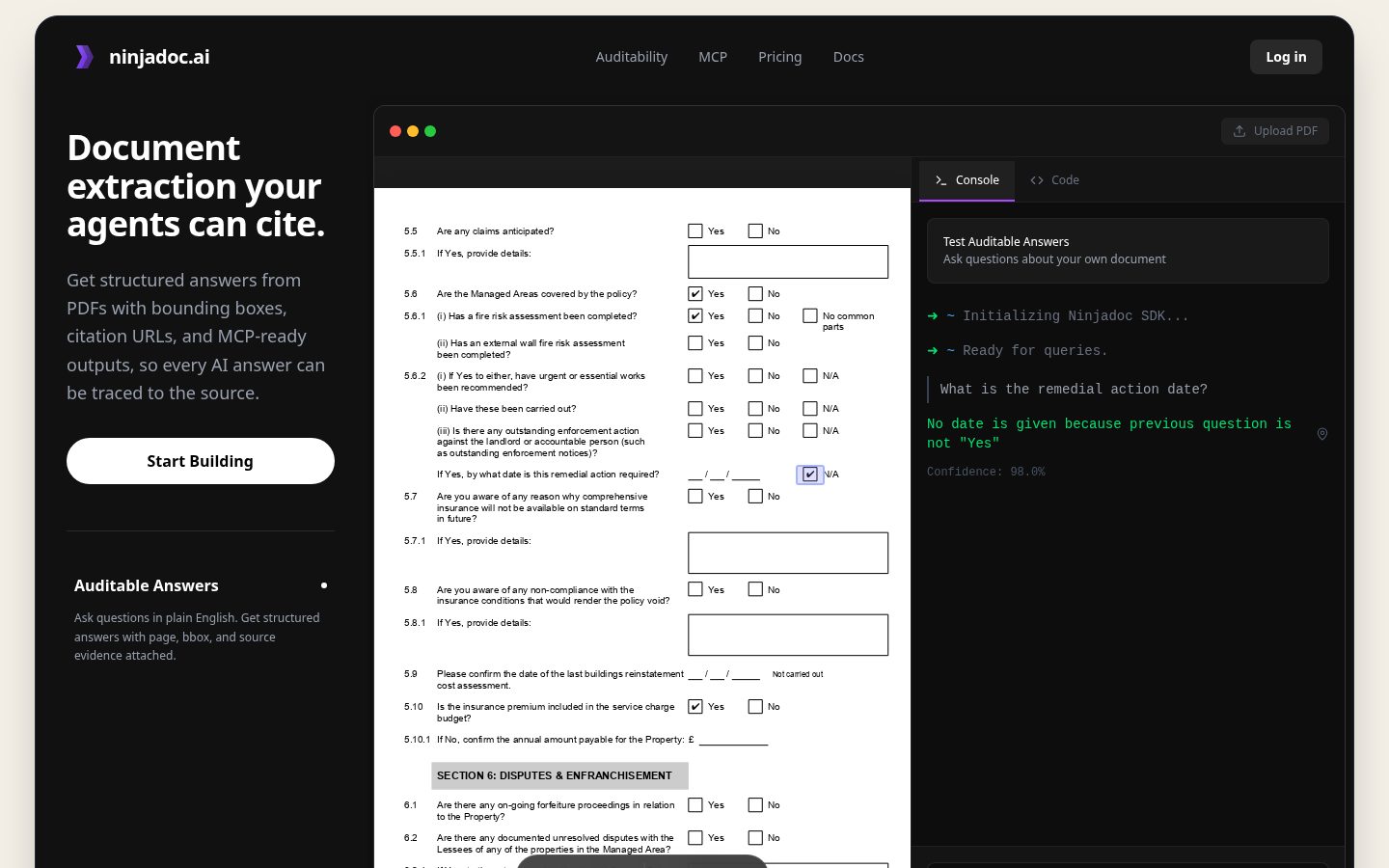Open the Auditability nav item
This screenshot has height=868, width=1389.
click(x=632, y=57)
